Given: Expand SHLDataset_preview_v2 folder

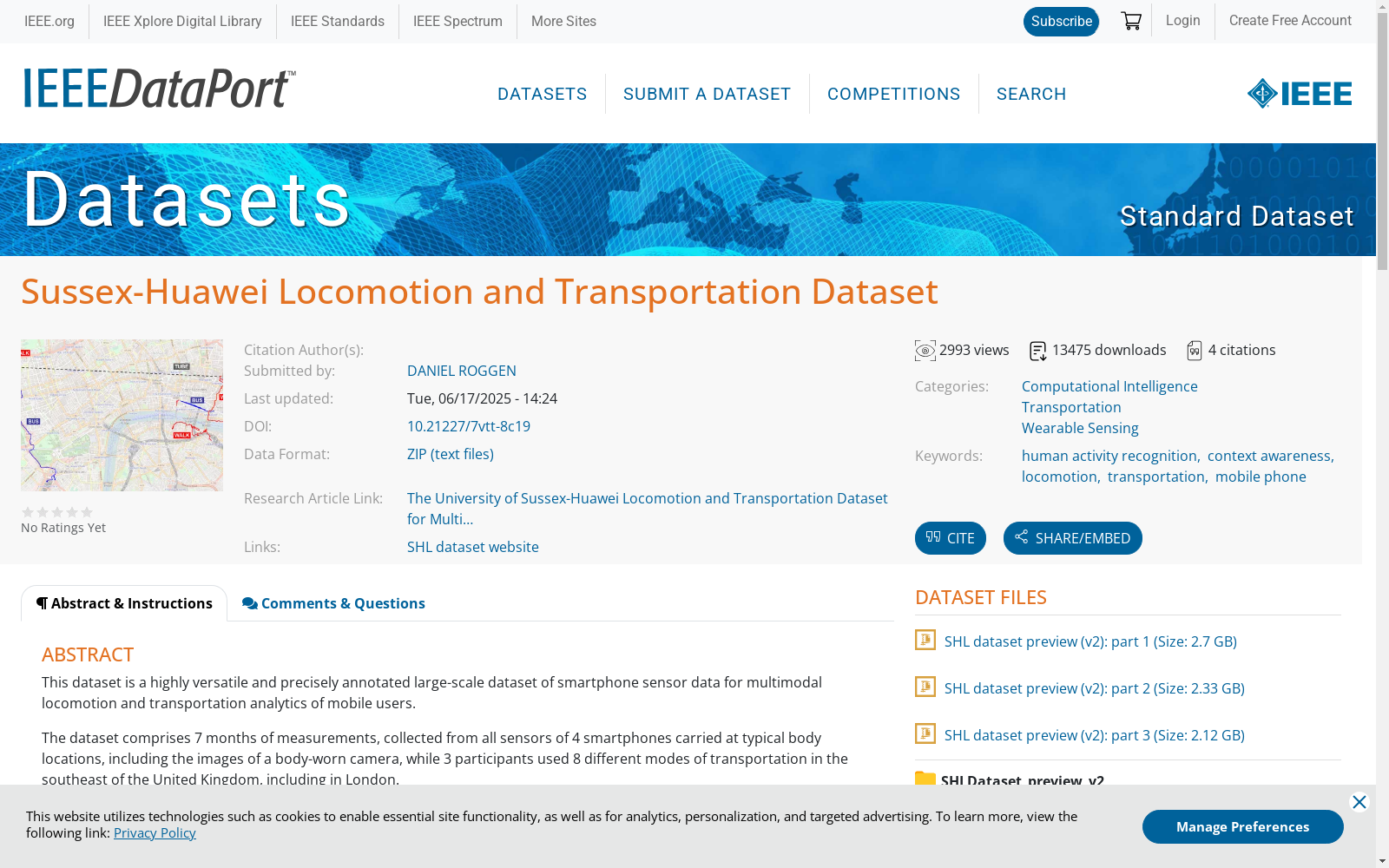Looking at the screenshot, I should coord(1023,779).
